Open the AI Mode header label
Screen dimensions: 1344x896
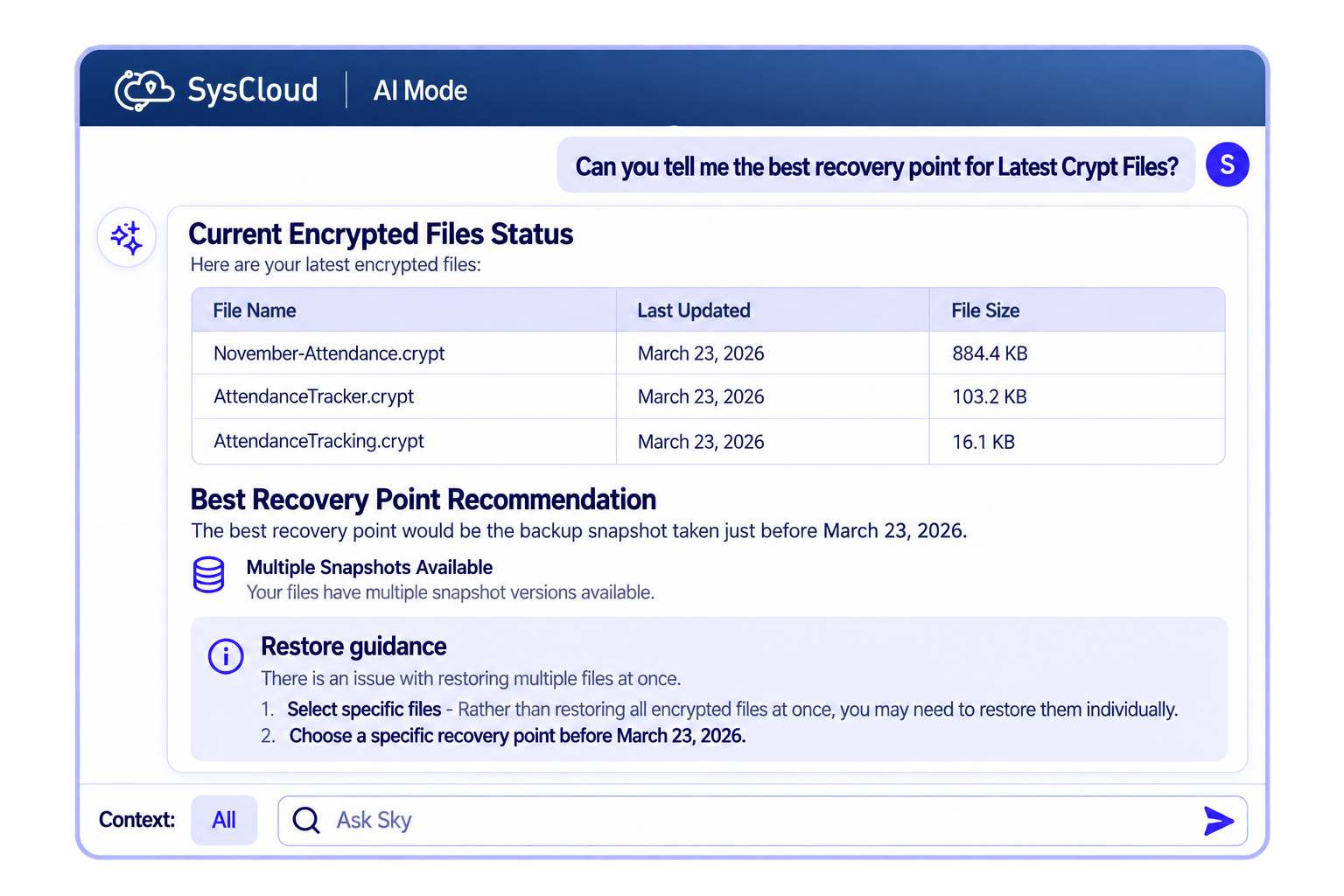(420, 91)
